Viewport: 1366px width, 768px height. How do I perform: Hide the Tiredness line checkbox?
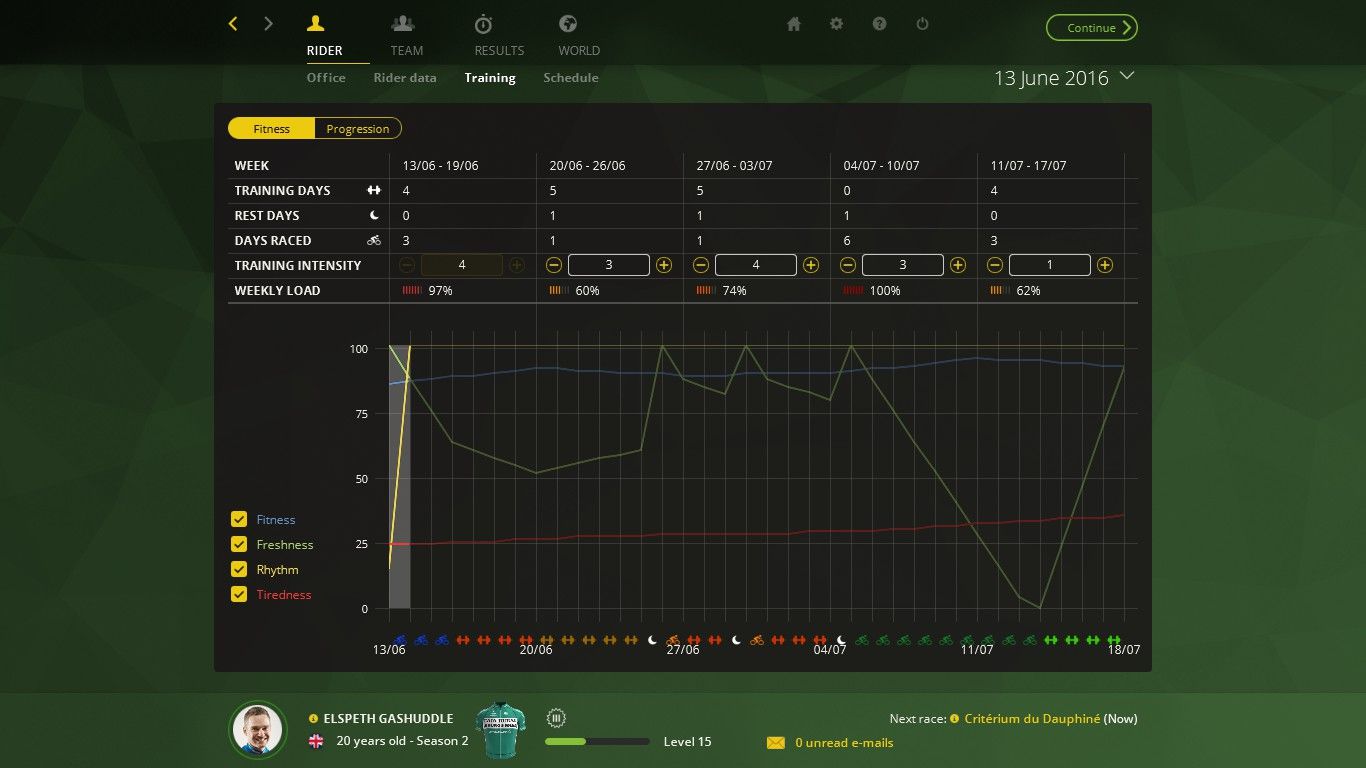[239, 594]
